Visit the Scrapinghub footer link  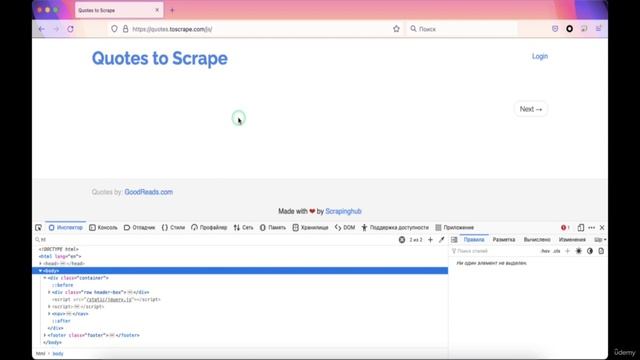(x=343, y=211)
